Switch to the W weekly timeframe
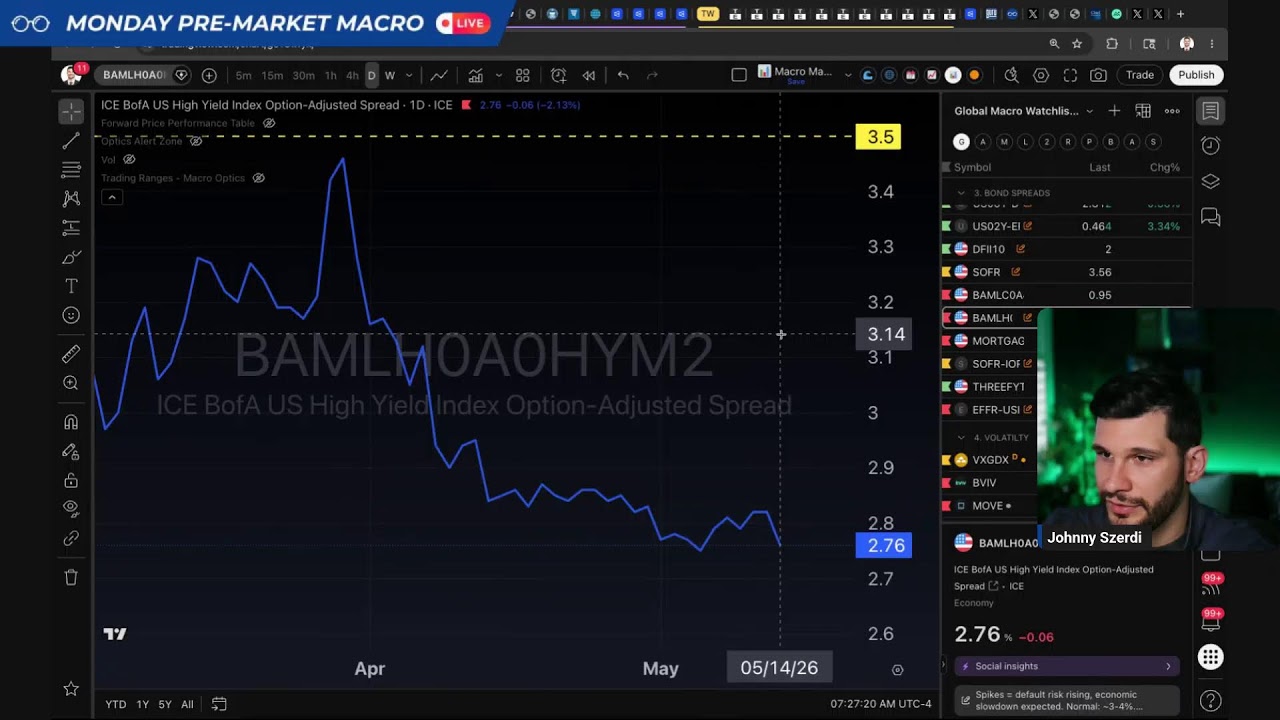Image resolution: width=1280 pixels, height=720 pixels. click(390, 75)
